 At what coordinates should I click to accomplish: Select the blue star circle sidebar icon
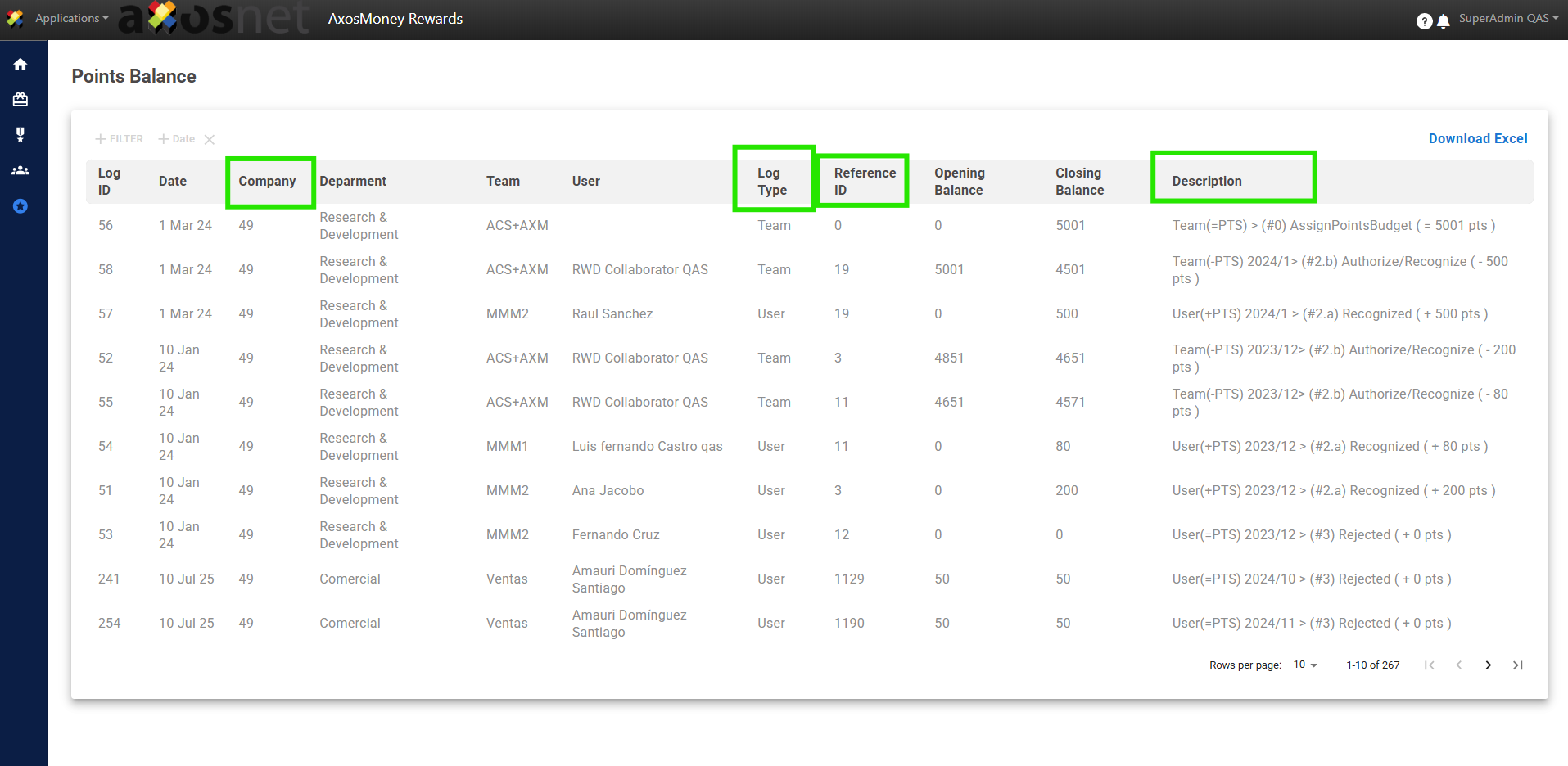click(20, 206)
